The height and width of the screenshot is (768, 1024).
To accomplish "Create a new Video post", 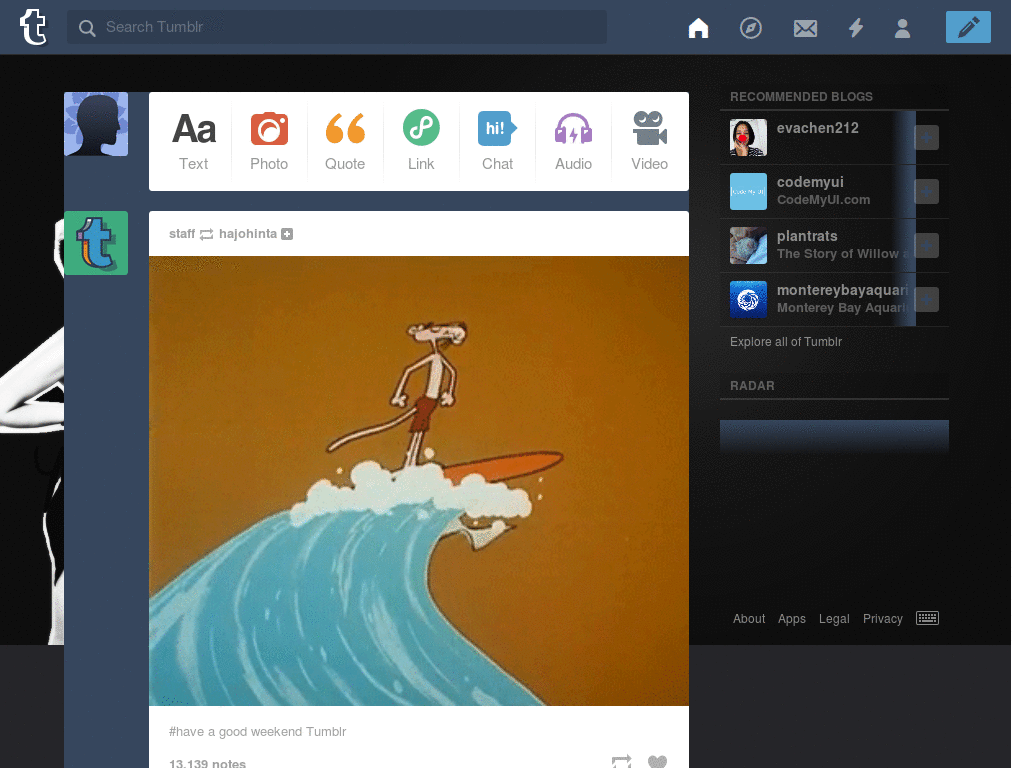I will 649,141.
